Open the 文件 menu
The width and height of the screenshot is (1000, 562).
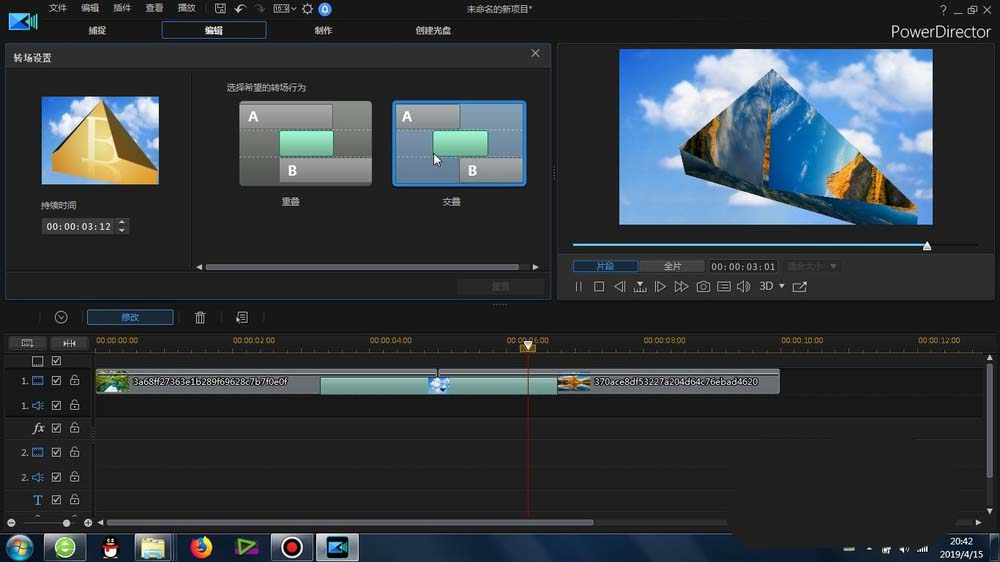[57, 8]
